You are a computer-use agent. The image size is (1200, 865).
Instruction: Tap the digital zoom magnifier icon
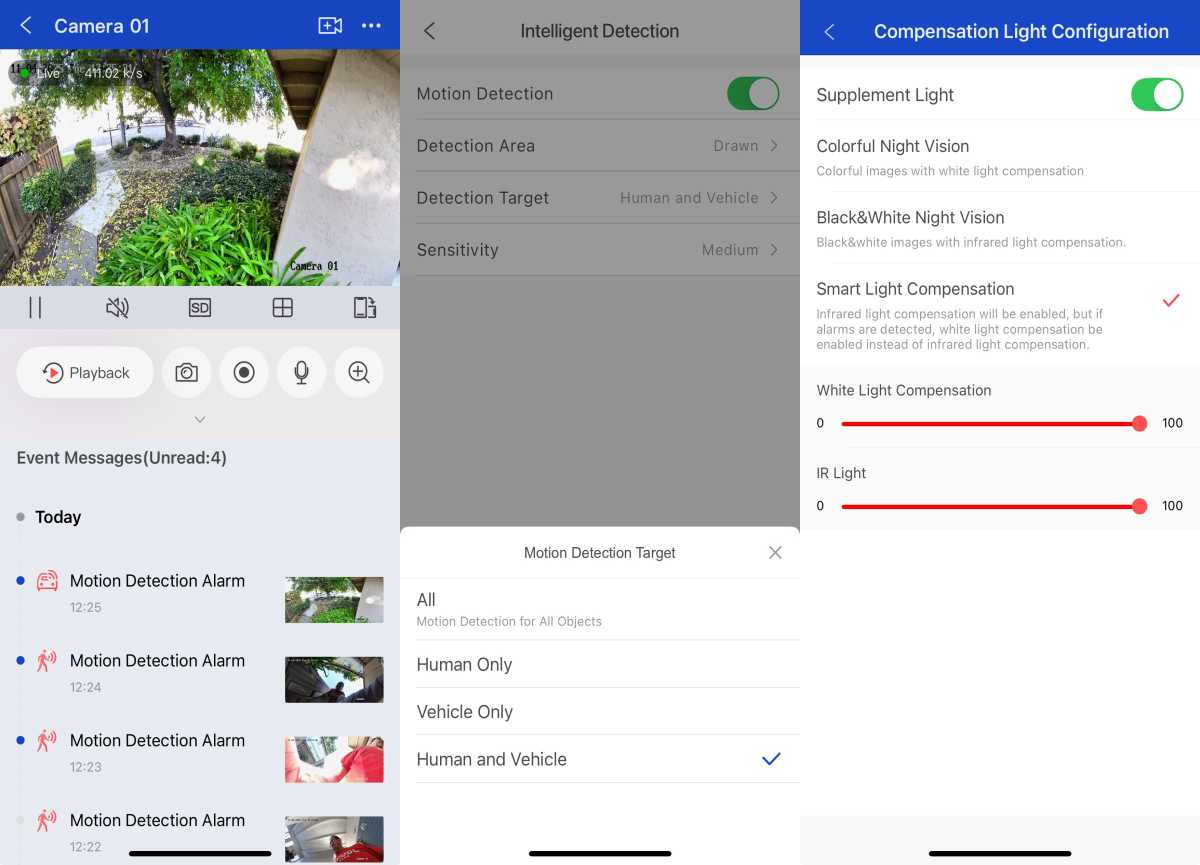point(359,373)
